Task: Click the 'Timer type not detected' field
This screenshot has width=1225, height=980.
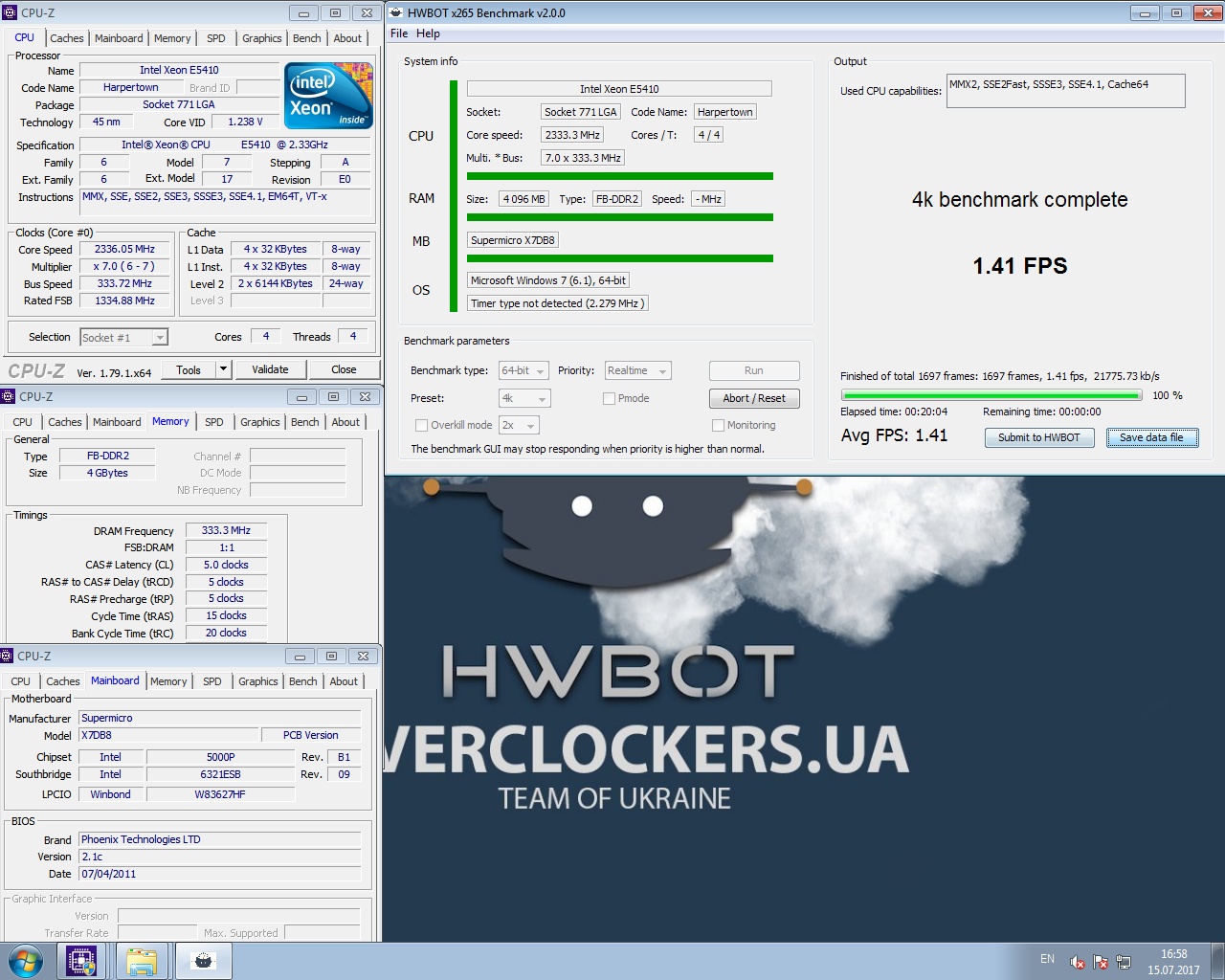Action: coord(558,303)
